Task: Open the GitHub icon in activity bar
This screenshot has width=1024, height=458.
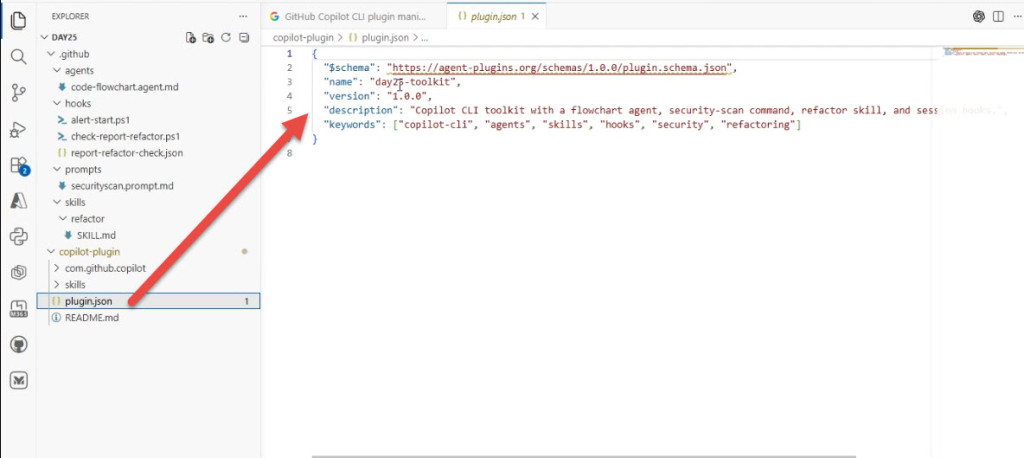Action: [19, 344]
